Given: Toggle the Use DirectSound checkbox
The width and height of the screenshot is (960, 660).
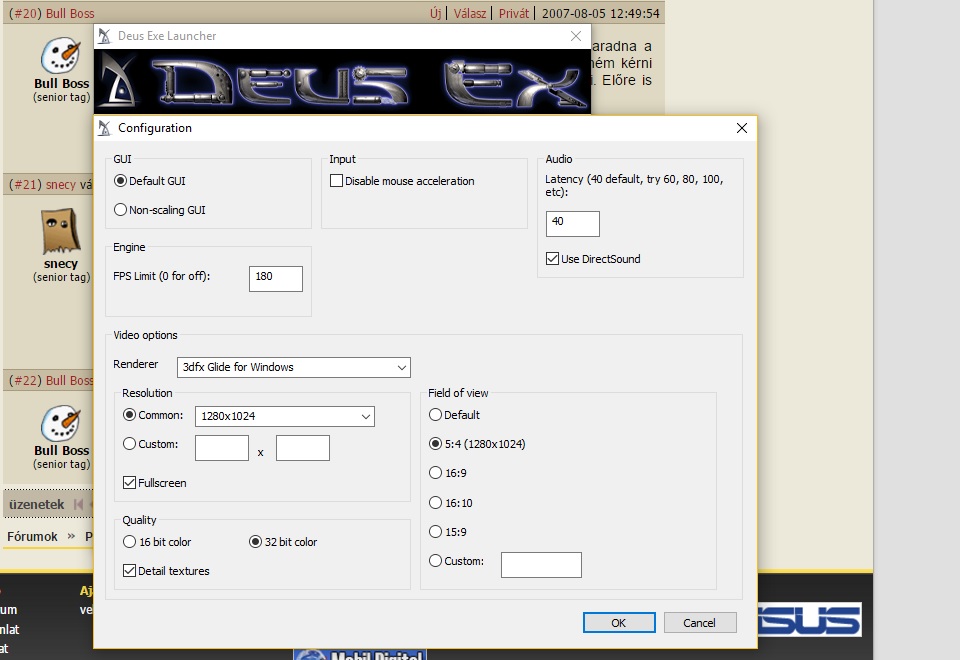Looking at the screenshot, I should tap(552, 258).
